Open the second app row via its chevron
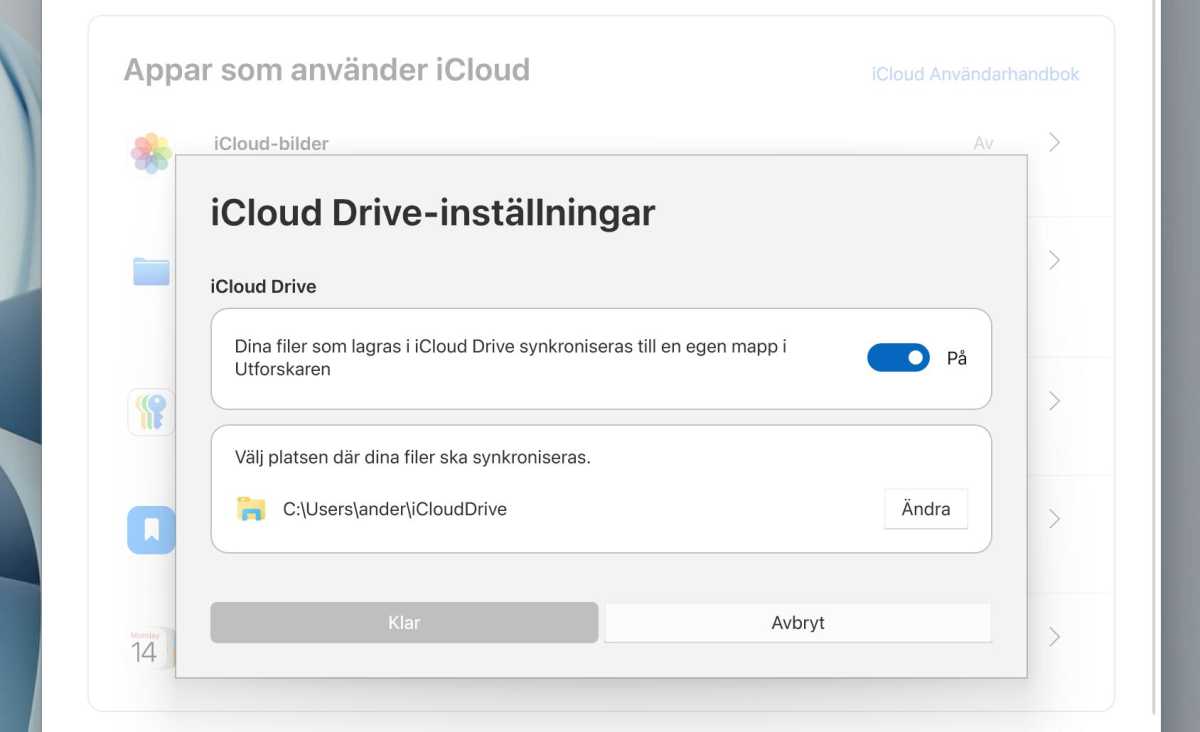Screen dimensions: 1200x732 point(1054,260)
